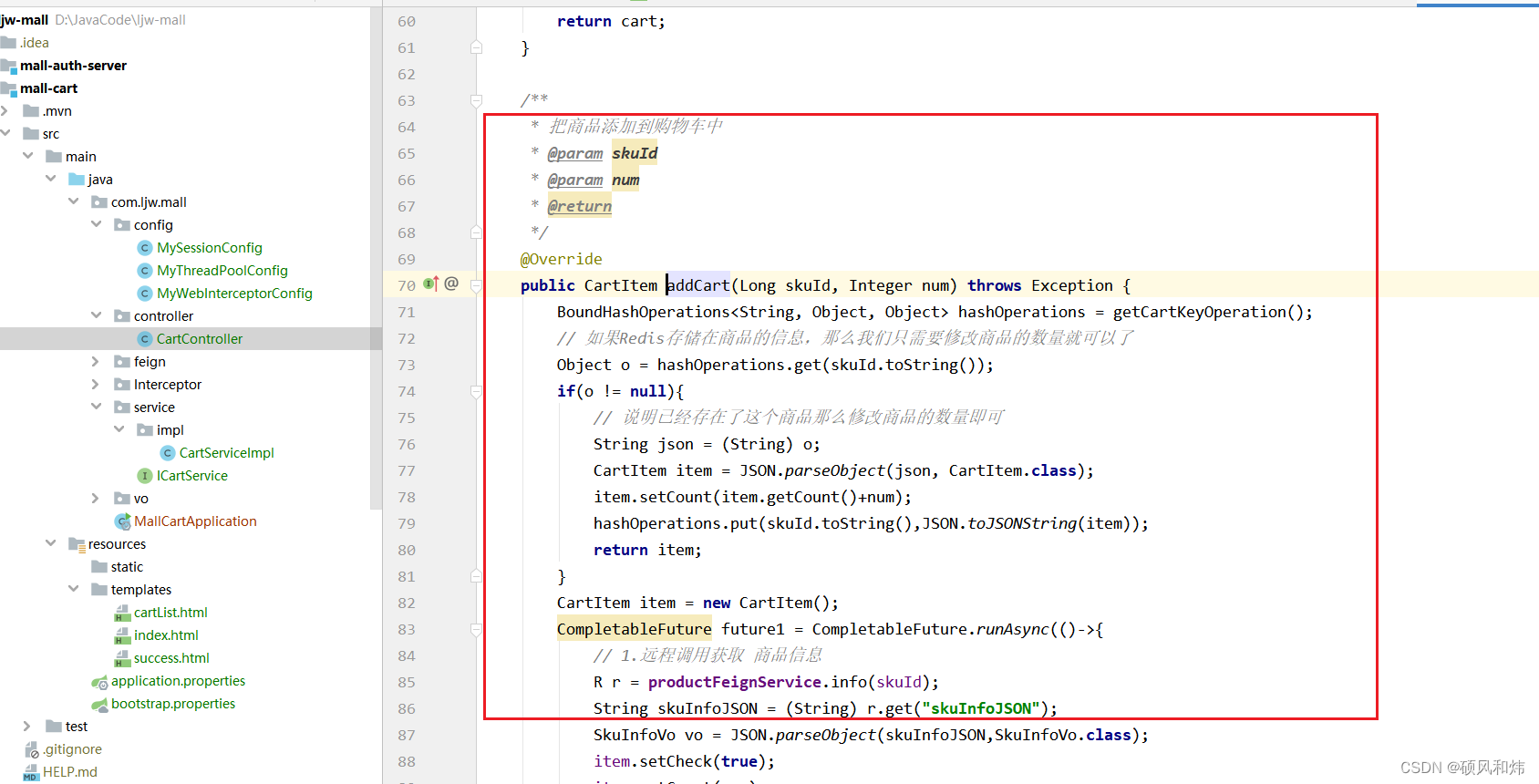The width and height of the screenshot is (1539, 784).
Task: Click the addCart method name
Action: click(x=698, y=285)
